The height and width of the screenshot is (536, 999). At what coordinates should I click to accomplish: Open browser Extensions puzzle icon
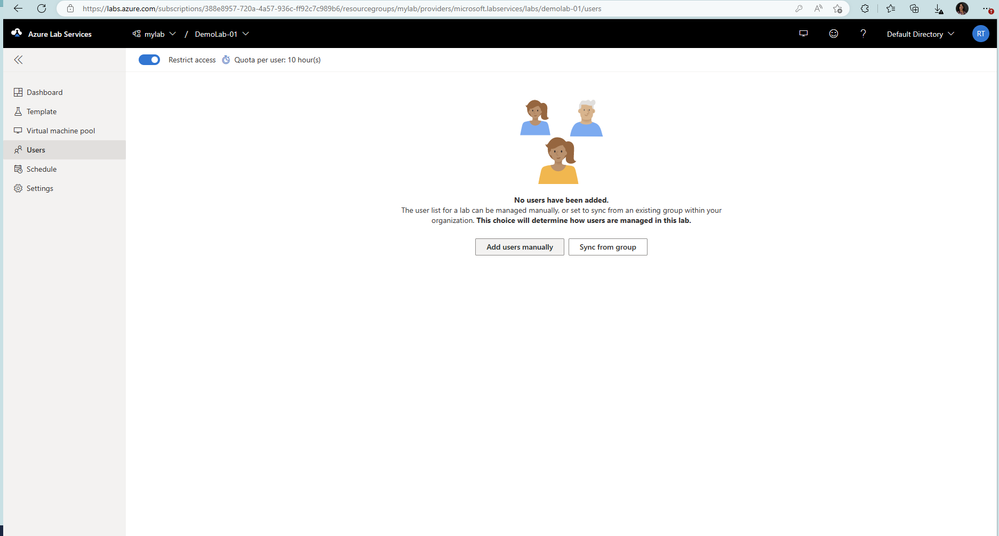[865, 9]
